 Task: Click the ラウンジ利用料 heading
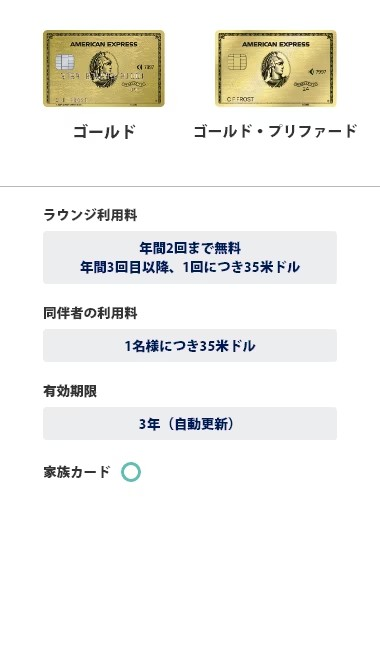90,215
